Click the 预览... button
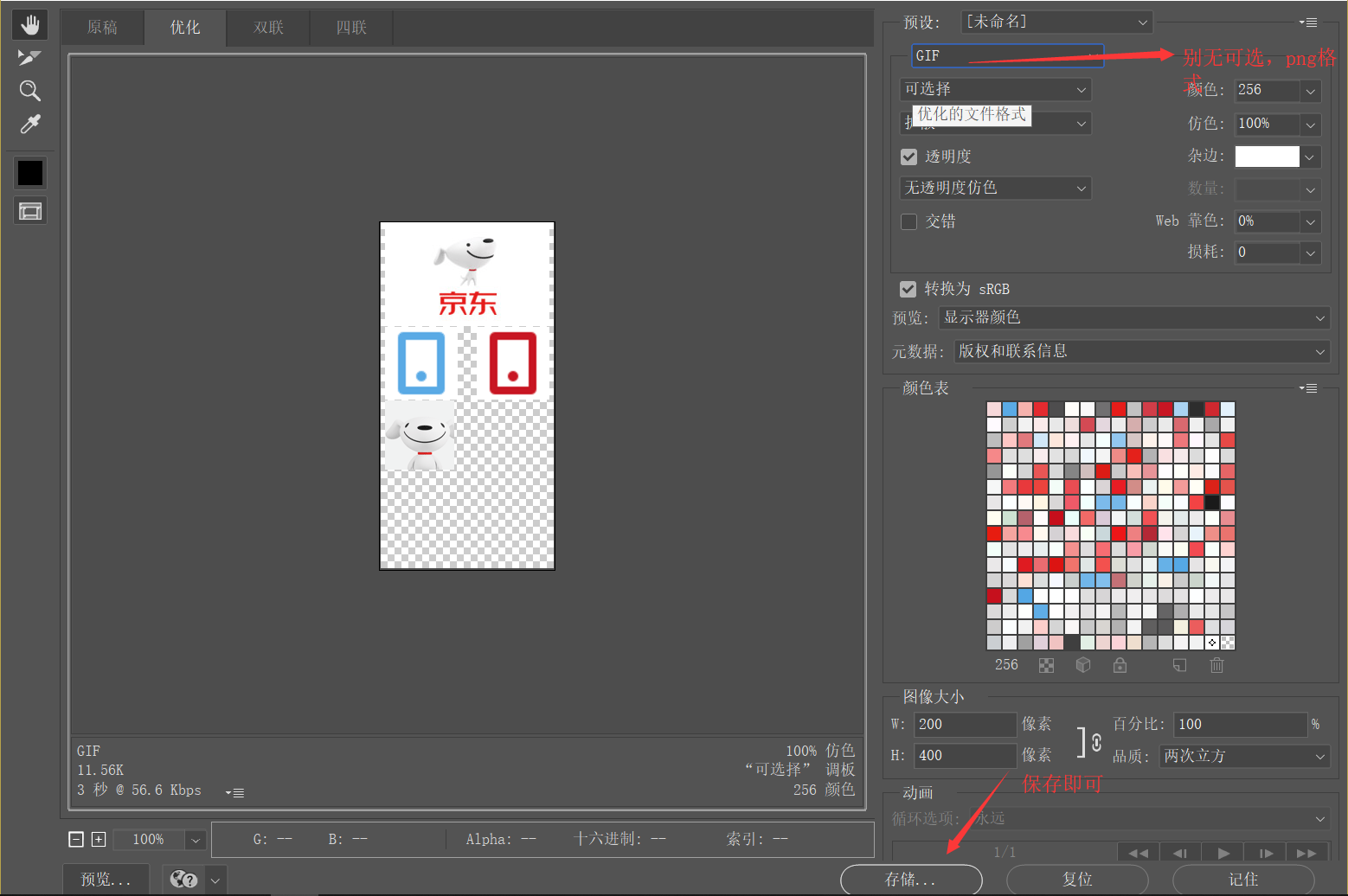Viewport: 1348px width, 896px height. [x=106, y=880]
